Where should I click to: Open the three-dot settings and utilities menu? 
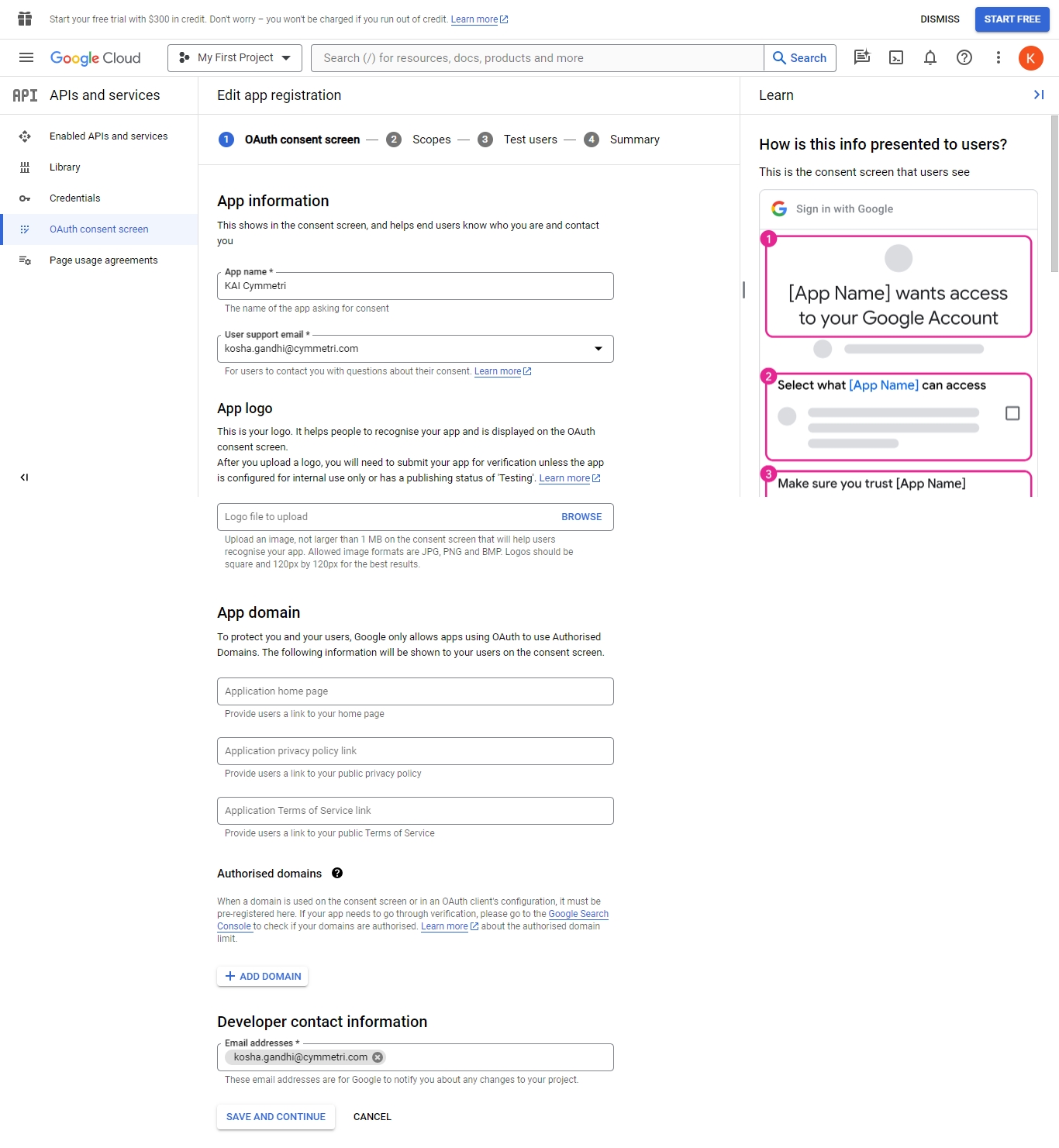pyautogui.click(x=999, y=57)
